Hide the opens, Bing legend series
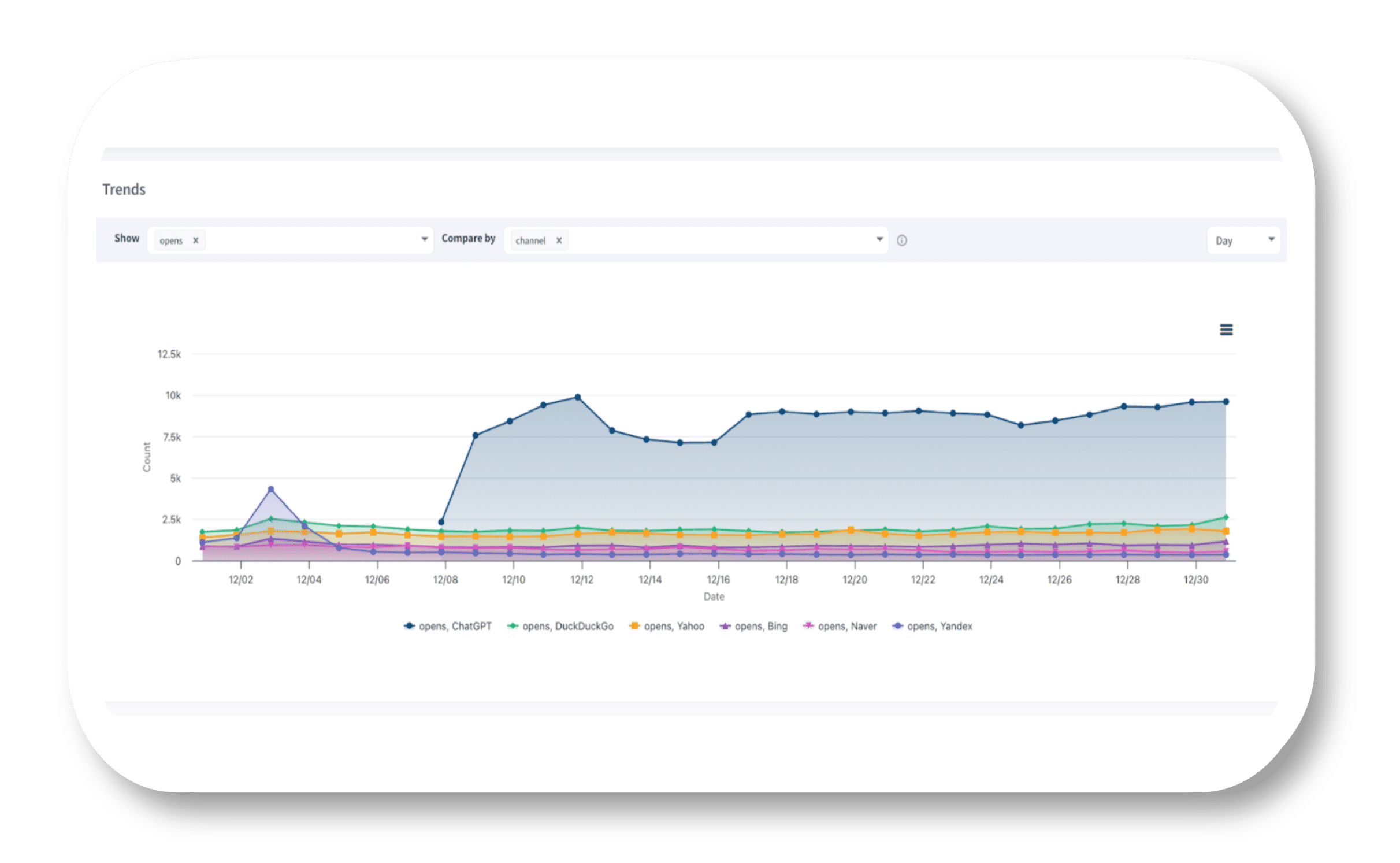1400x863 pixels. click(760, 626)
